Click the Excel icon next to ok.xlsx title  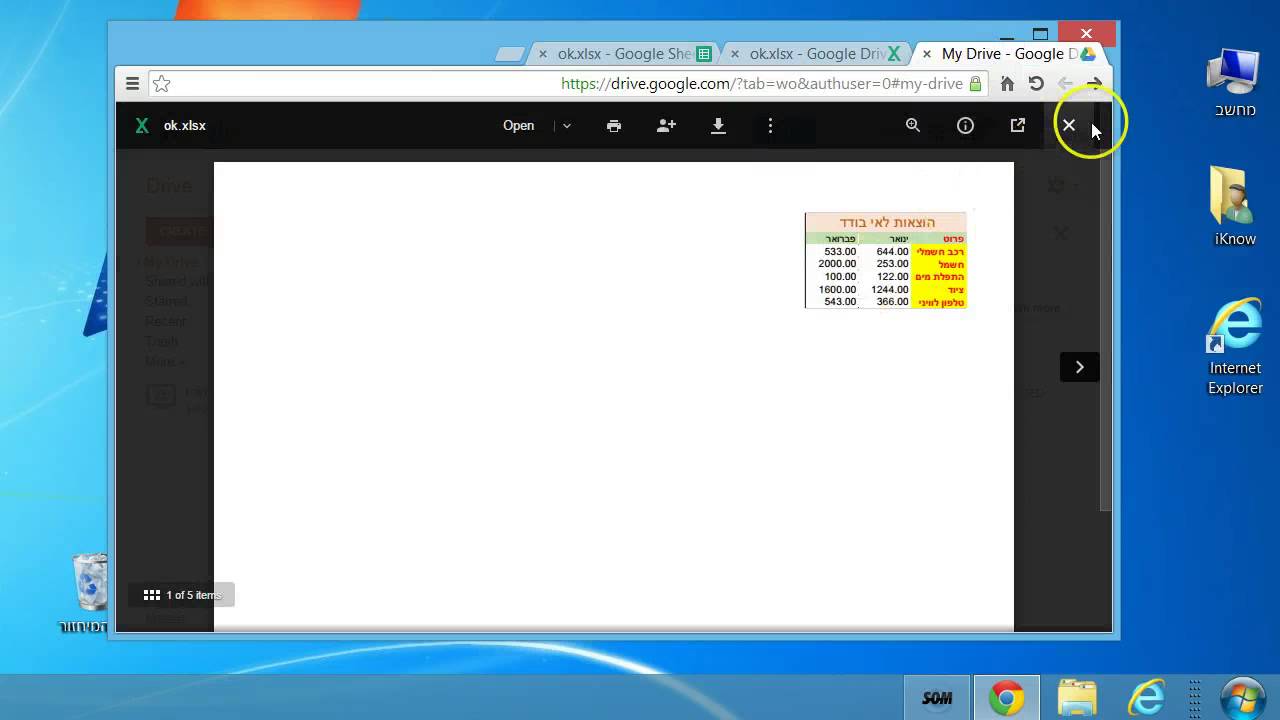pos(142,126)
